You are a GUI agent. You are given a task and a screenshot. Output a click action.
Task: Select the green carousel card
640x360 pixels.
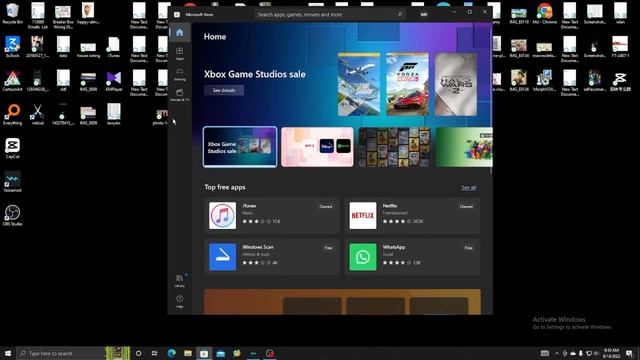(x=464, y=147)
